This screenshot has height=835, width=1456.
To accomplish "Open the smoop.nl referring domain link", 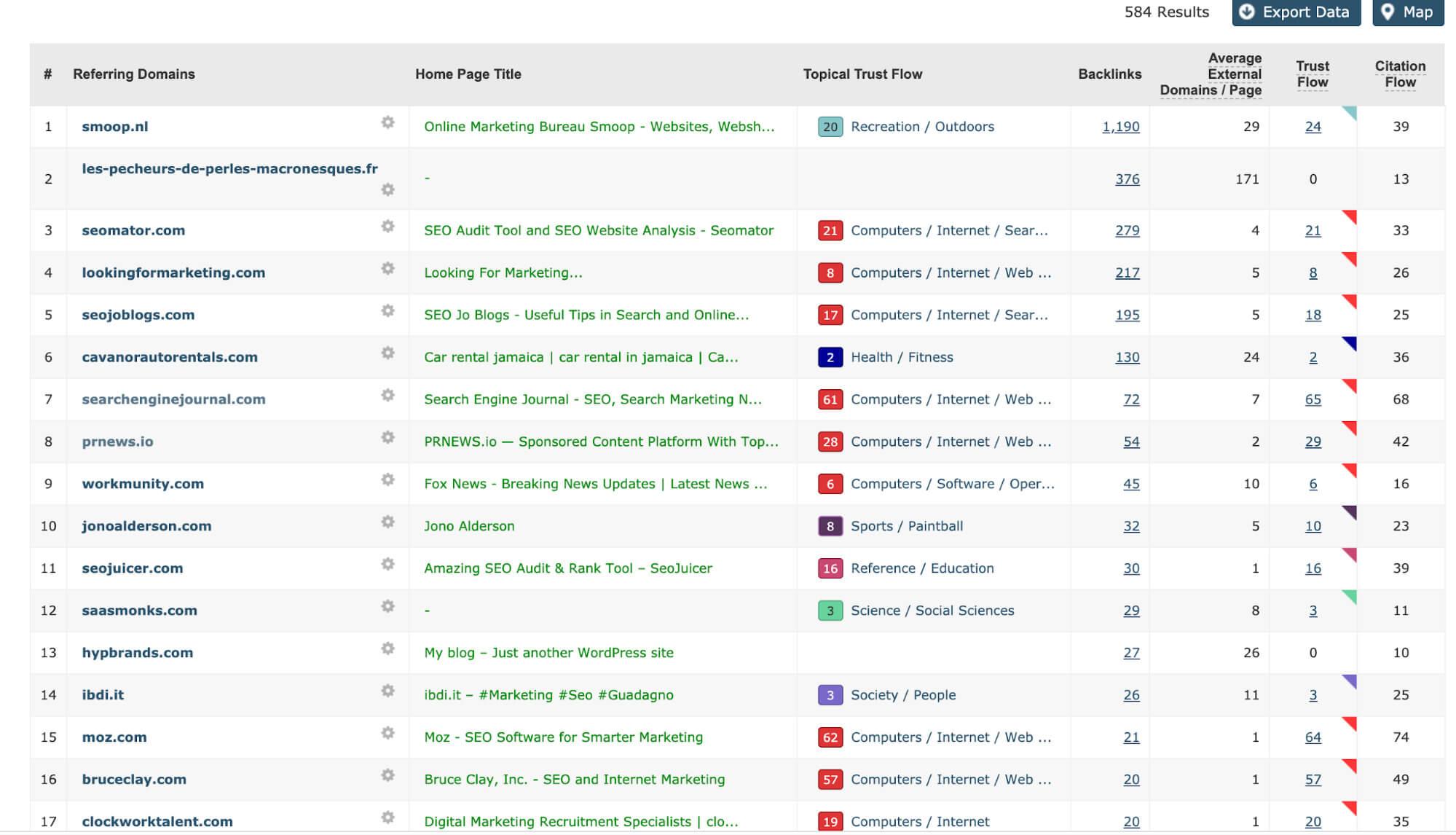I will pos(115,127).
